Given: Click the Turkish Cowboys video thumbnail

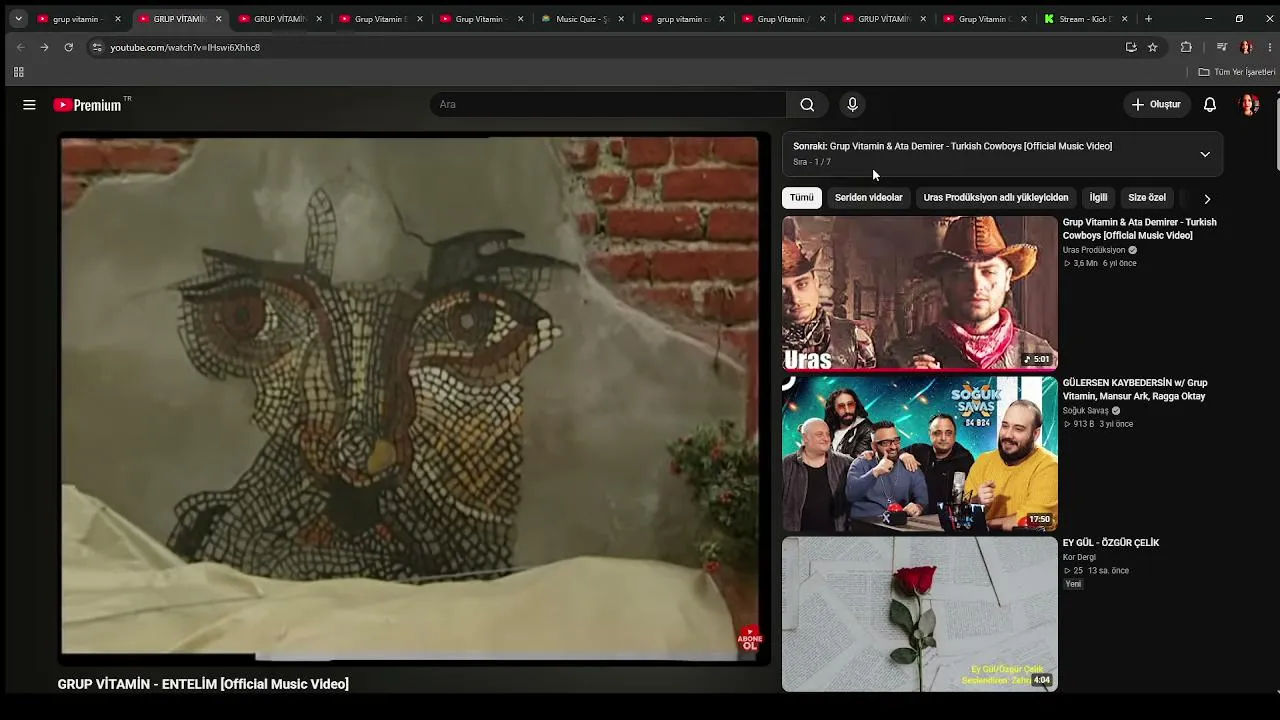Looking at the screenshot, I should pos(919,293).
